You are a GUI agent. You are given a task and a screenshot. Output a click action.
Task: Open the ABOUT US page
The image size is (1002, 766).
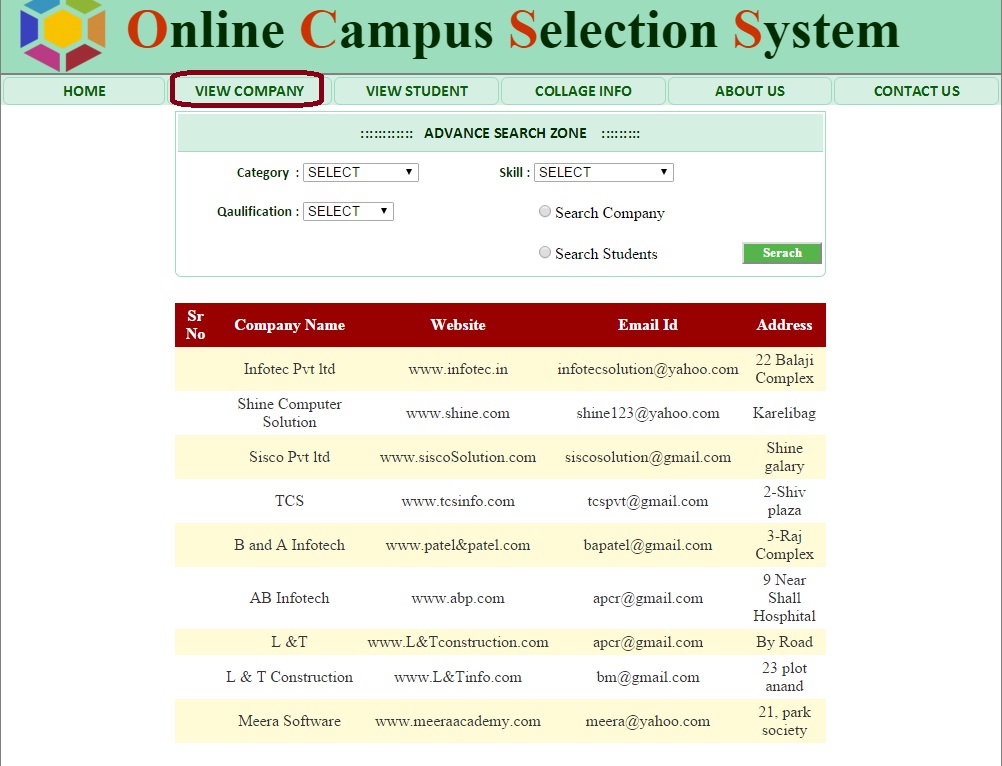click(749, 91)
